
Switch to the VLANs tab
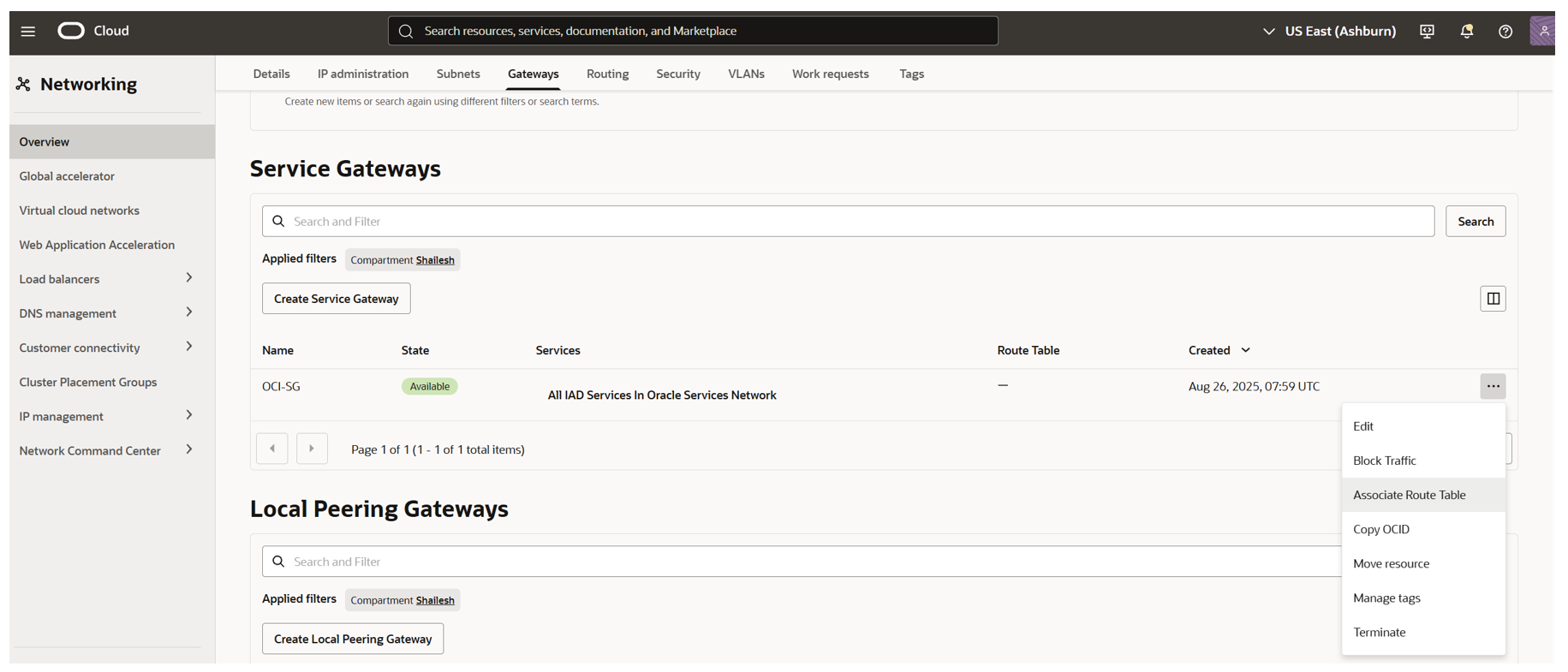pyautogui.click(x=746, y=74)
